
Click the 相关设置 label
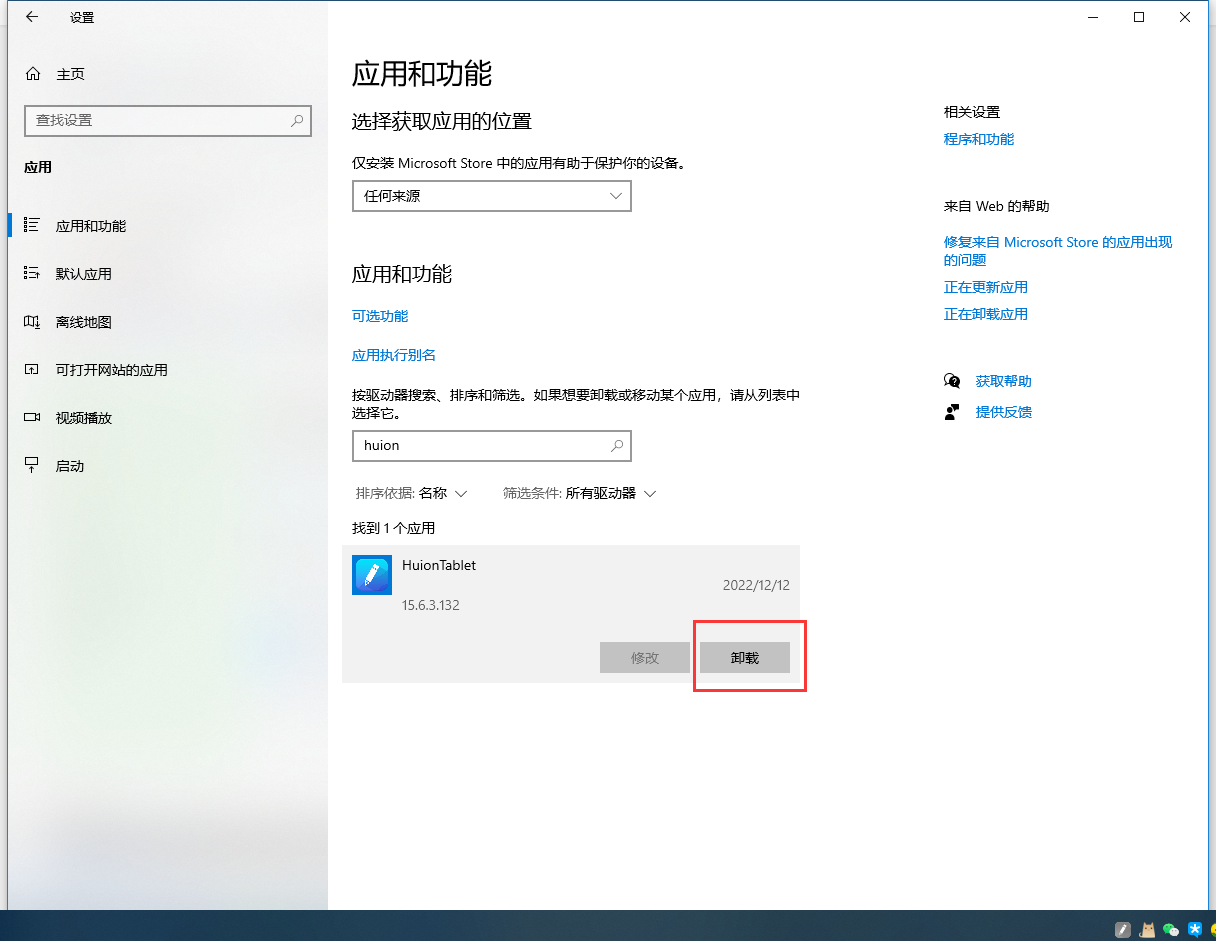972,112
